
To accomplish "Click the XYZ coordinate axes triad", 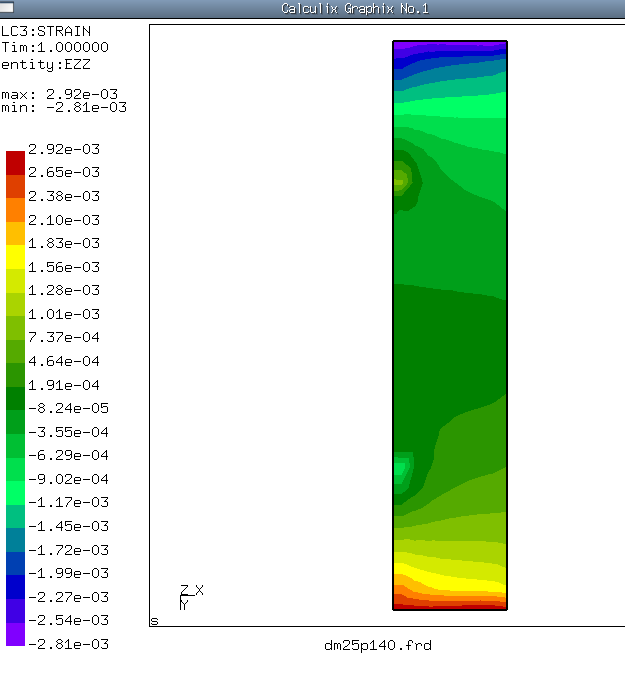I will click(191, 598).
